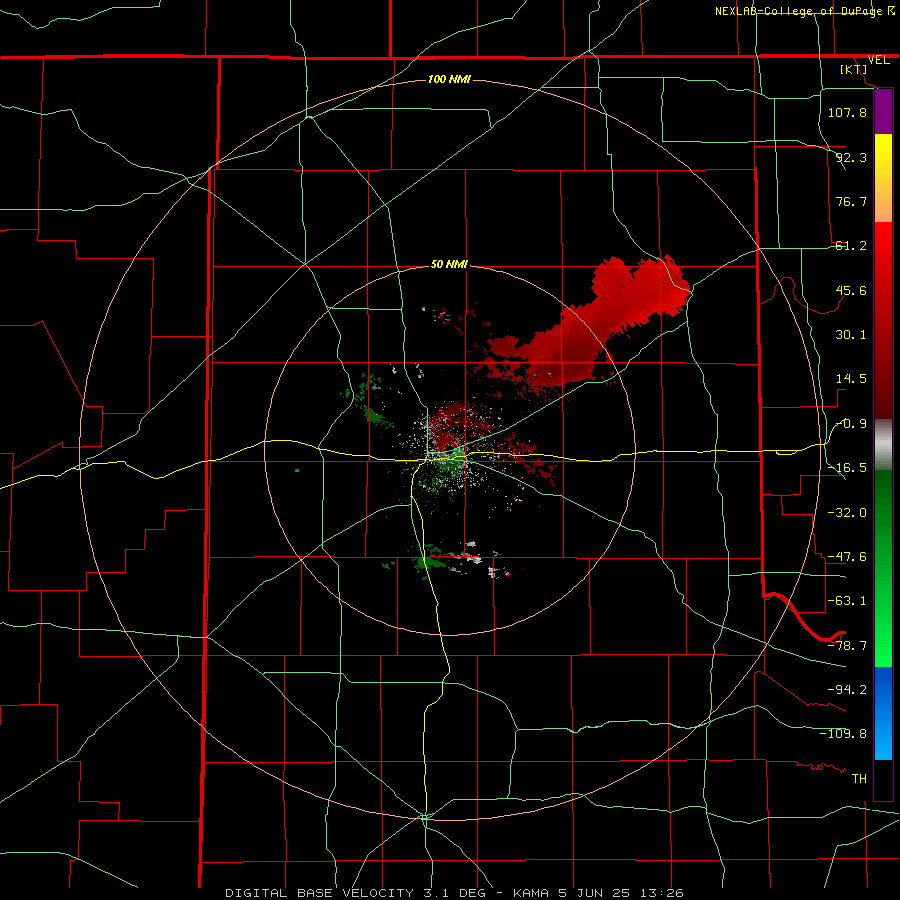Click the -109.8 legend value

(x=843, y=734)
